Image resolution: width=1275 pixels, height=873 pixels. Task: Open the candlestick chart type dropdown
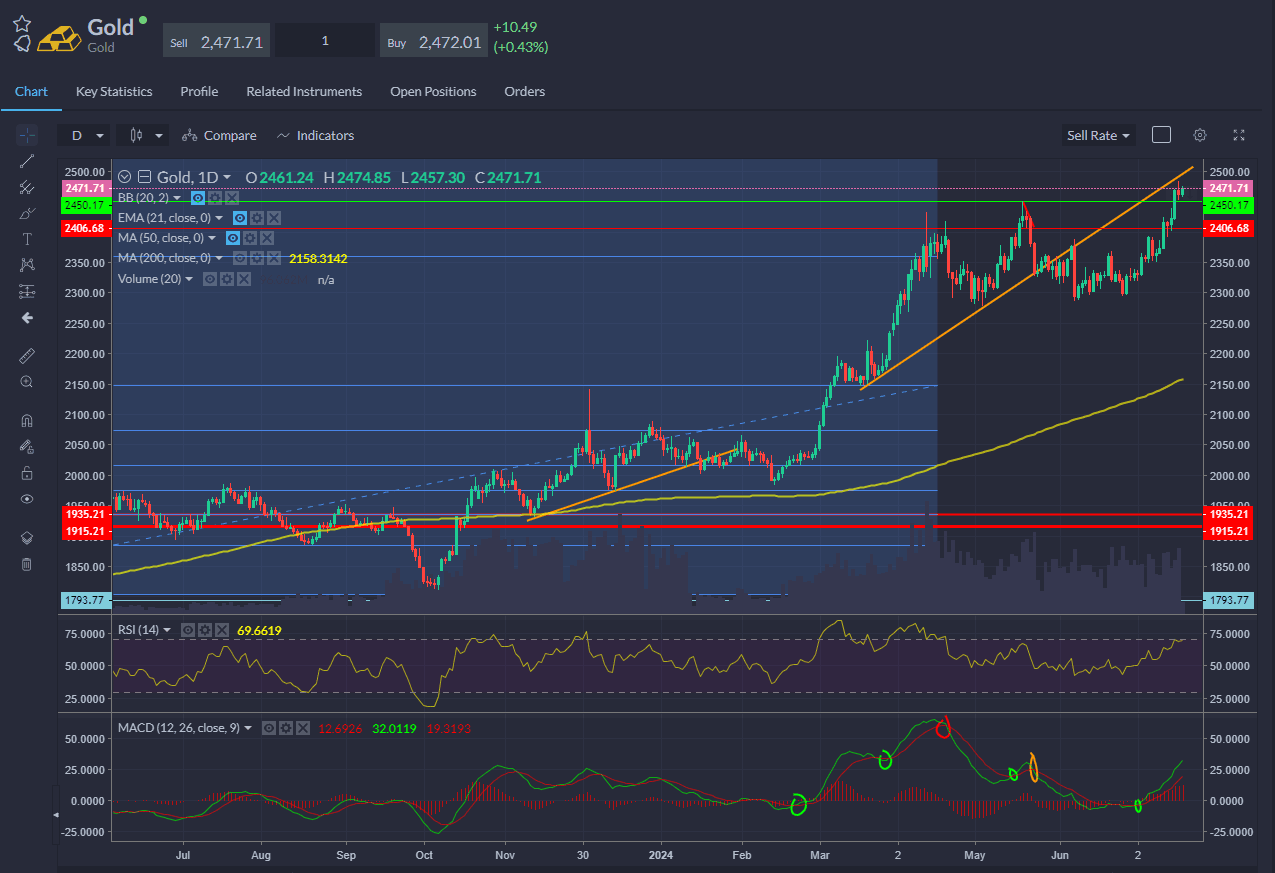[x=145, y=135]
